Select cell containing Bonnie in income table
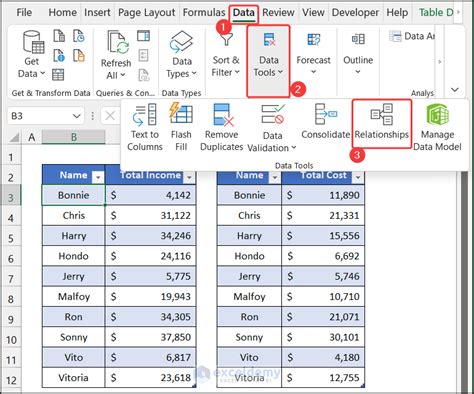The width and height of the screenshot is (474, 394). click(73, 195)
